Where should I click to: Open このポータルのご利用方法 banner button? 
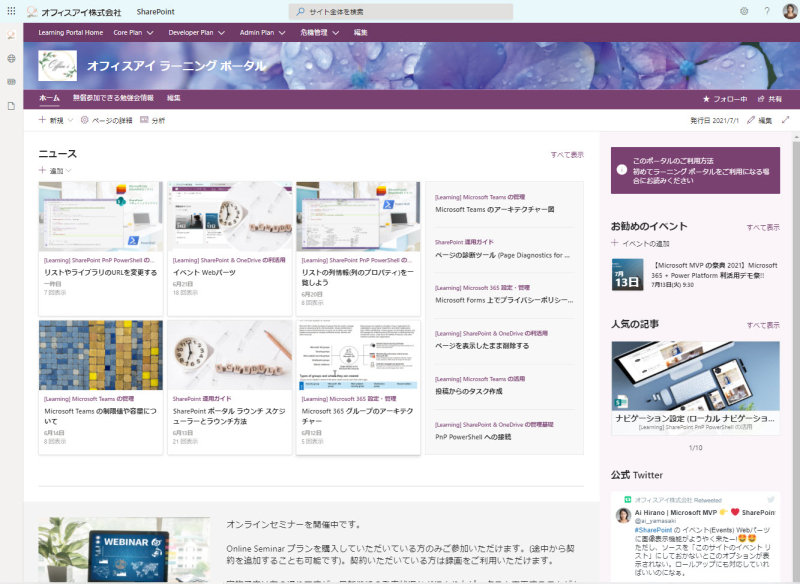pyautogui.click(x=695, y=170)
